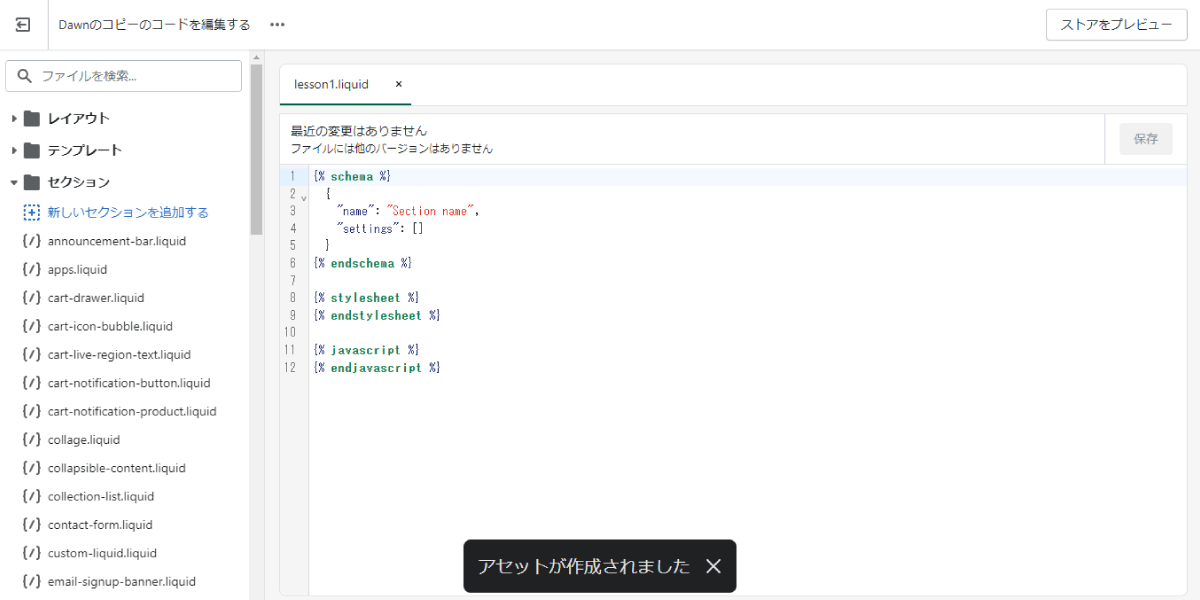Click line number 10 in the gutter
Viewport: 1200px width, 600px height.
click(x=290, y=332)
